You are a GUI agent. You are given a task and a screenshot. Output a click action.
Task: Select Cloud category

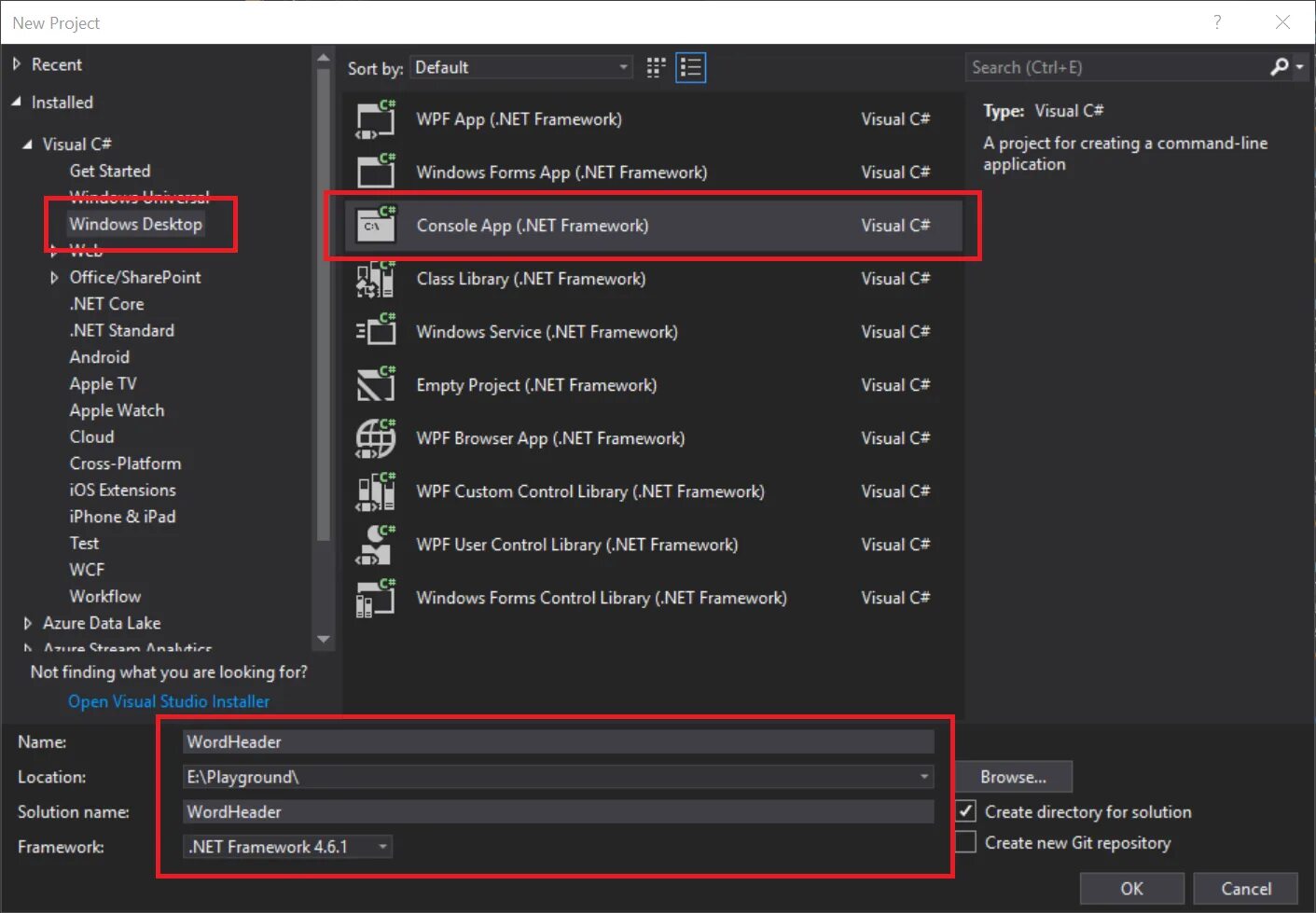click(91, 437)
